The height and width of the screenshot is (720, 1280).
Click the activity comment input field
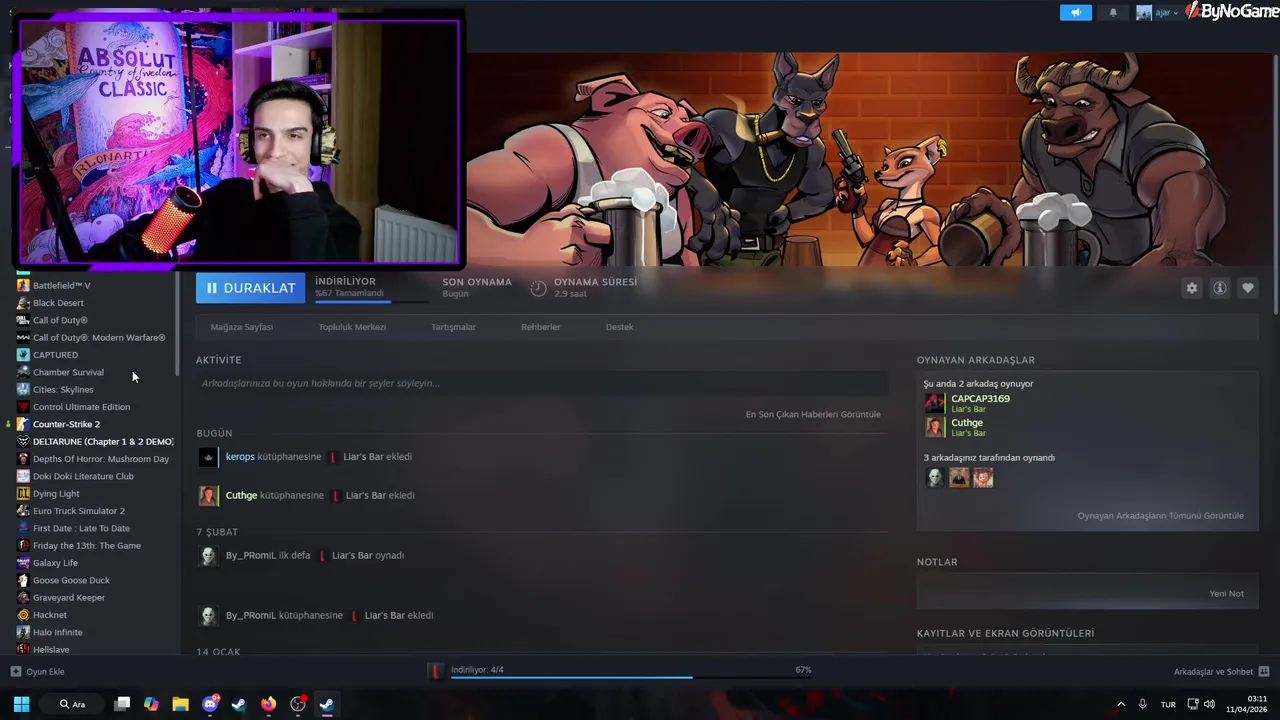[x=541, y=383]
